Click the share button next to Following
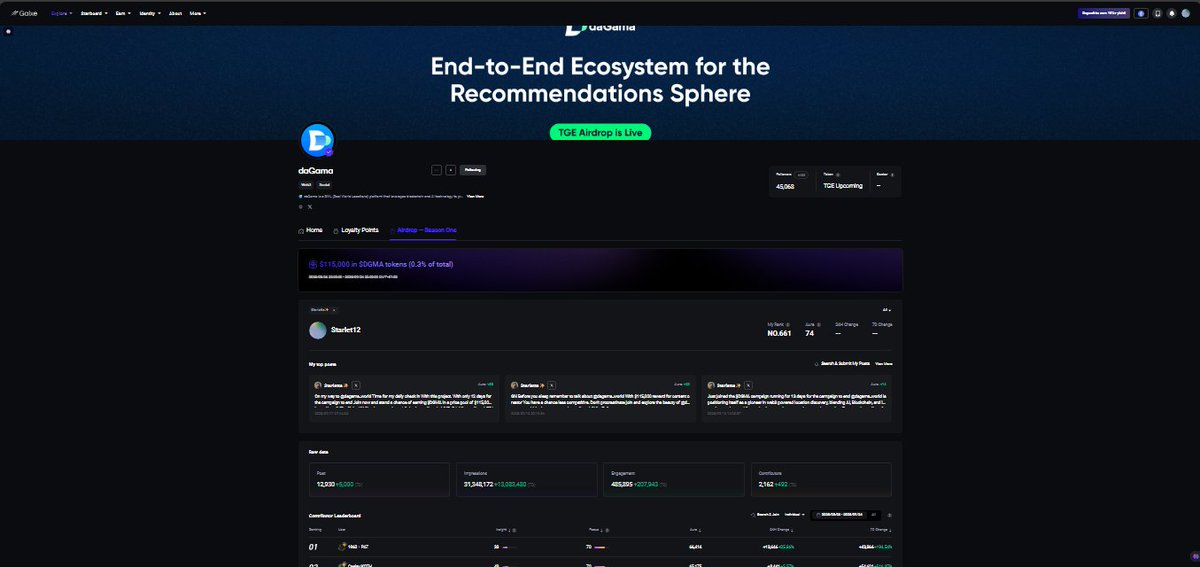 [451, 170]
